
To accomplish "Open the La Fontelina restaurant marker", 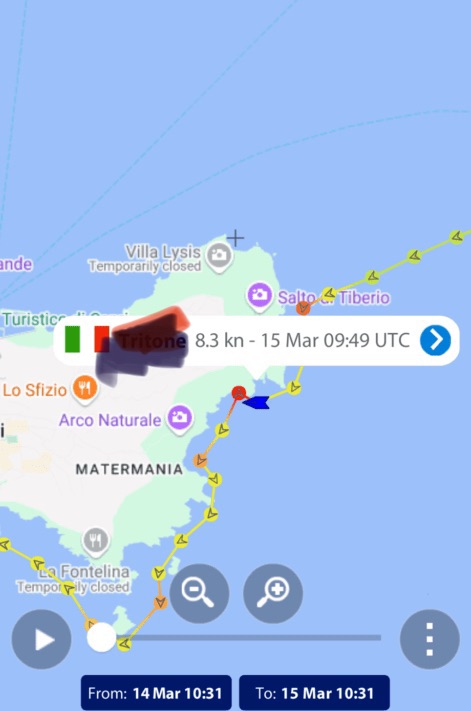I will pyautogui.click(x=96, y=542).
